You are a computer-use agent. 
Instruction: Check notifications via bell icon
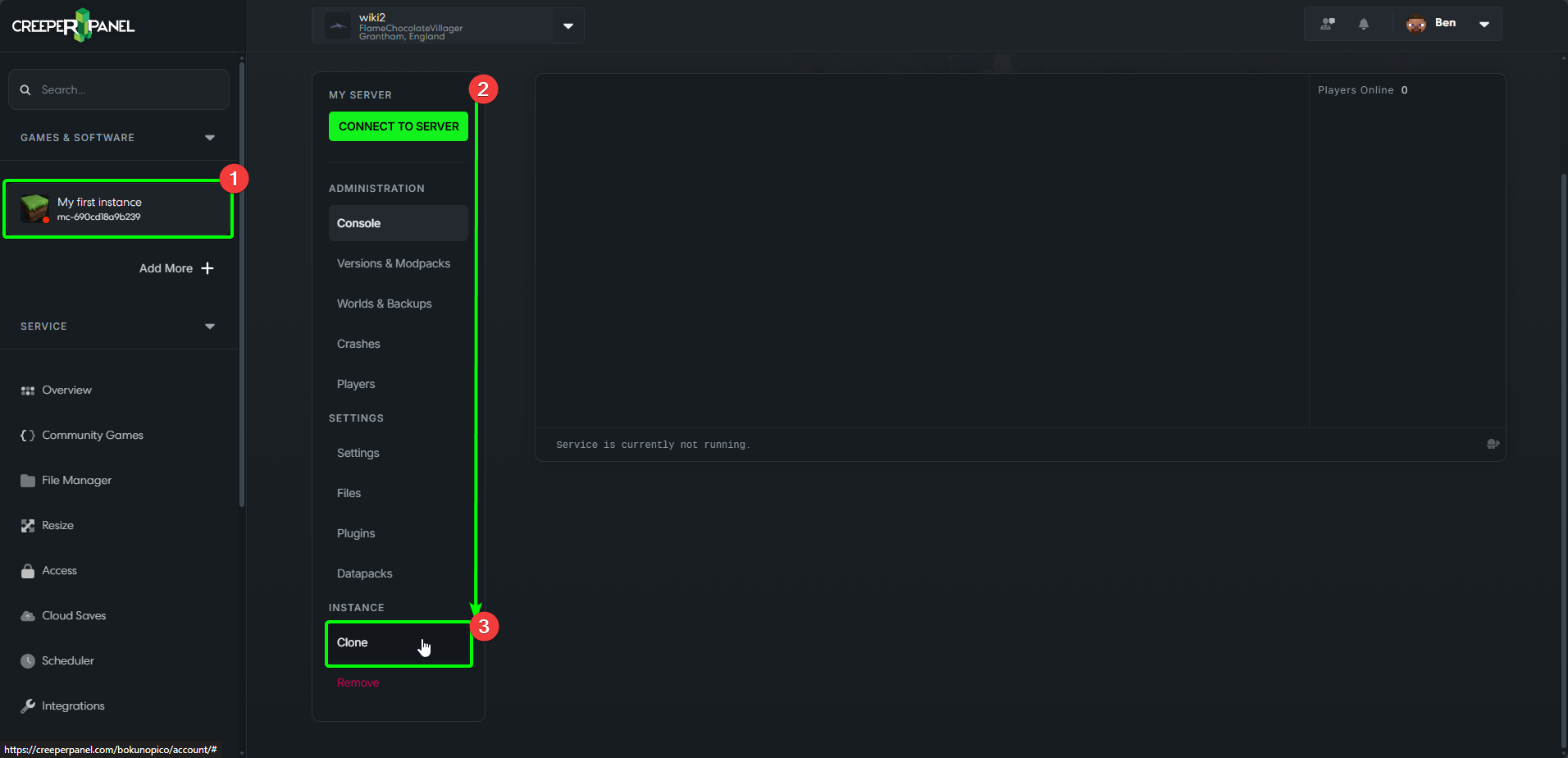coord(1363,24)
